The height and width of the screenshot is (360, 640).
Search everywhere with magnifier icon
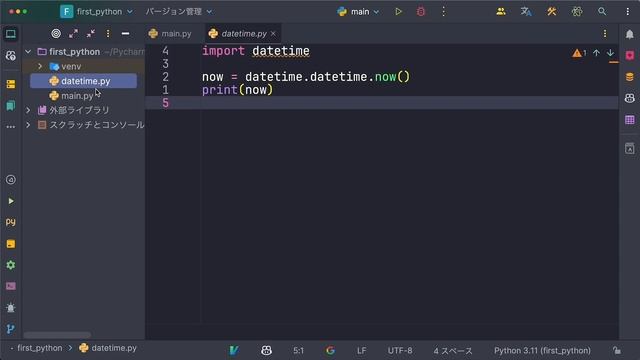(x=602, y=12)
